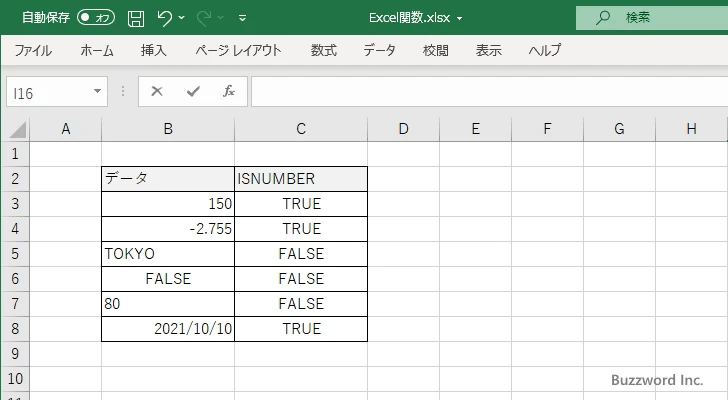728x400 pixels.
Task: Select row 1 header
Action: click(x=15, y=154)
